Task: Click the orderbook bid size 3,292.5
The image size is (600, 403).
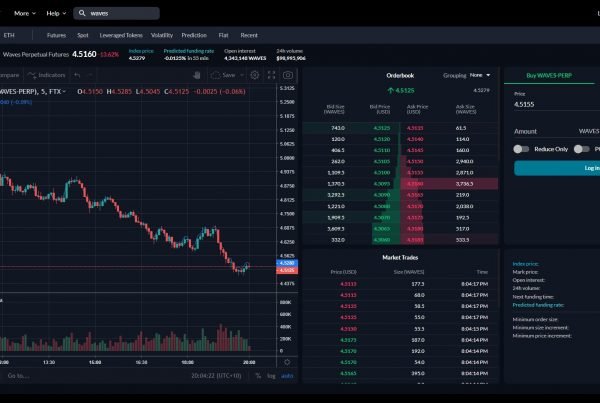Action: (336, 195)
